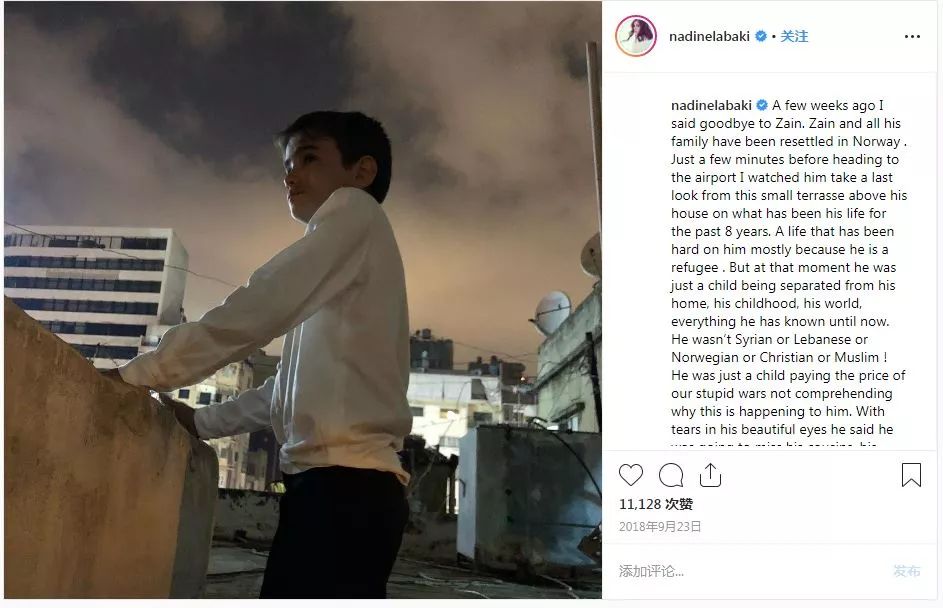Like the post with the heart icon
The image size is (943, 608).
[631, 475]
